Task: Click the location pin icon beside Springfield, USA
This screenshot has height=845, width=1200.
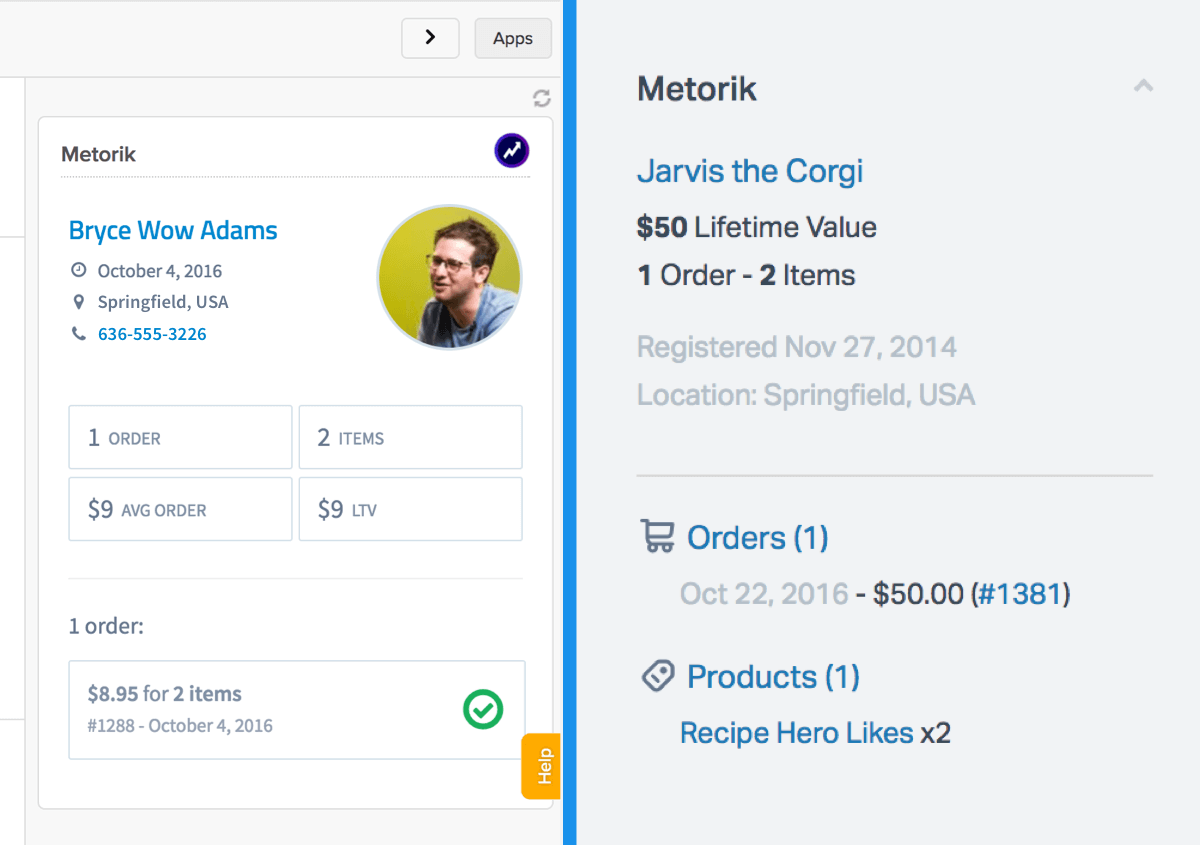Action: coord(79,302)
